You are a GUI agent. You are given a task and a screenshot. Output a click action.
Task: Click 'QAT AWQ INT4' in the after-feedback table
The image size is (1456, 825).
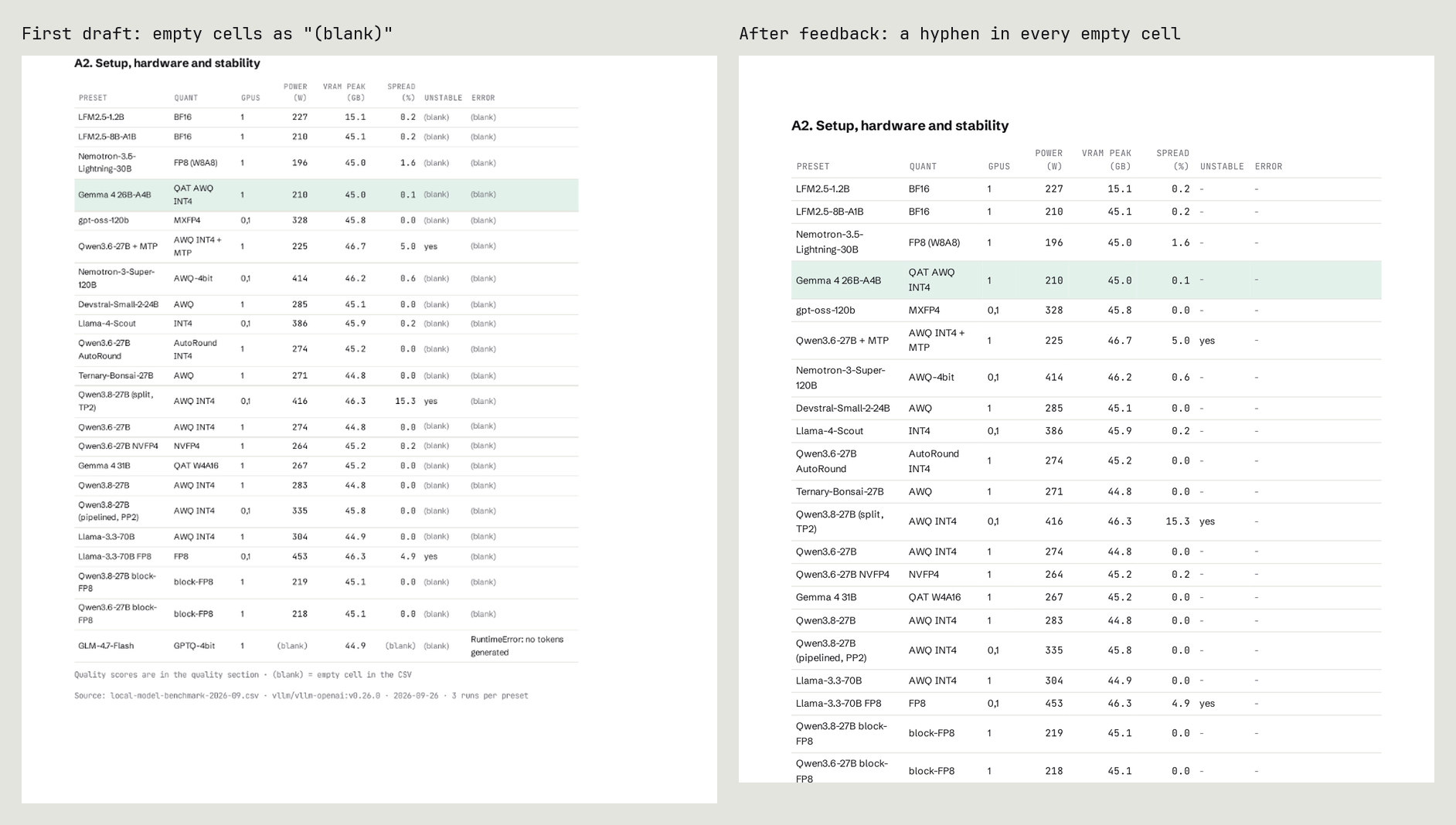coord(931,280)
